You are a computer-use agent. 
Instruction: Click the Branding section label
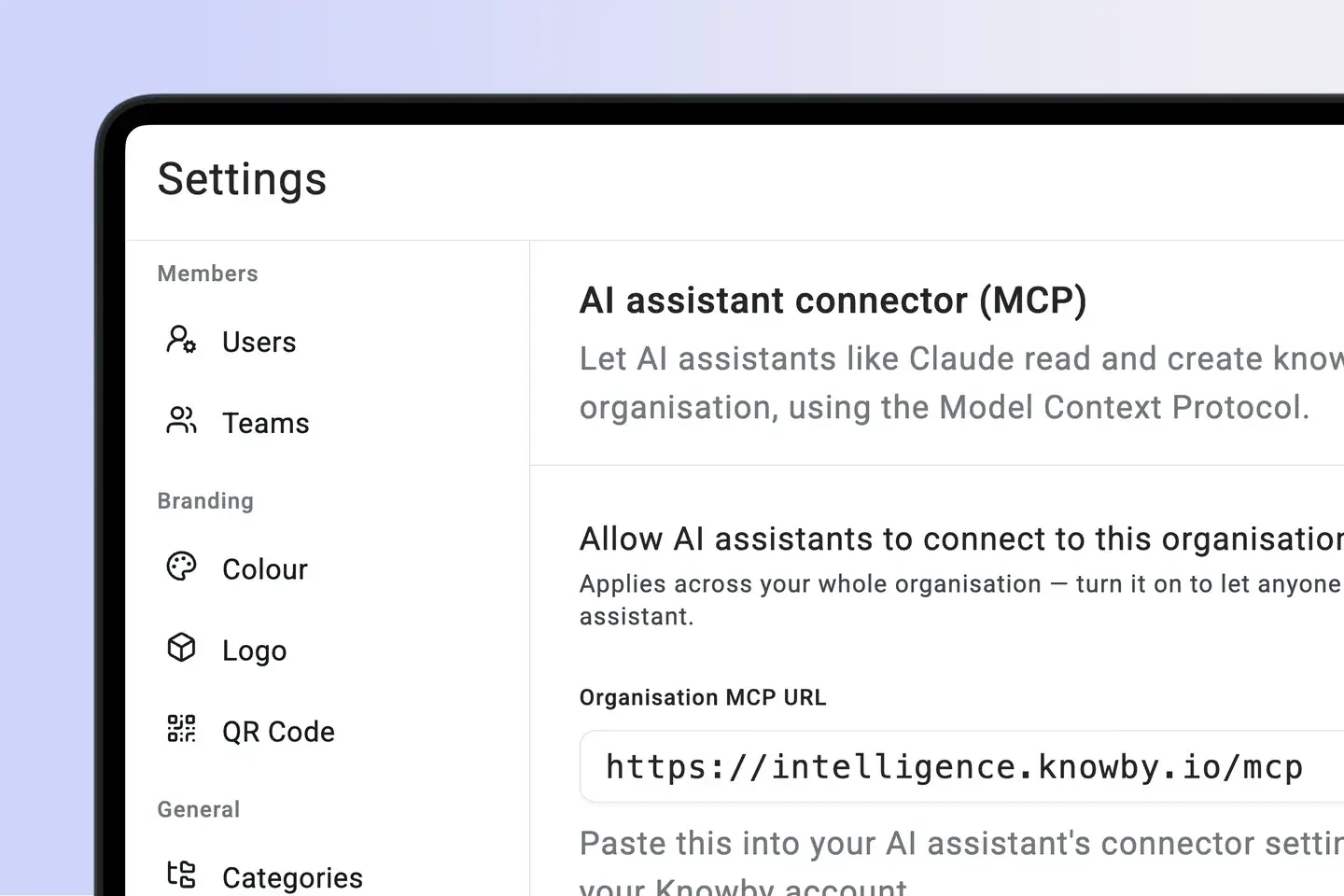tap(205, 501)
